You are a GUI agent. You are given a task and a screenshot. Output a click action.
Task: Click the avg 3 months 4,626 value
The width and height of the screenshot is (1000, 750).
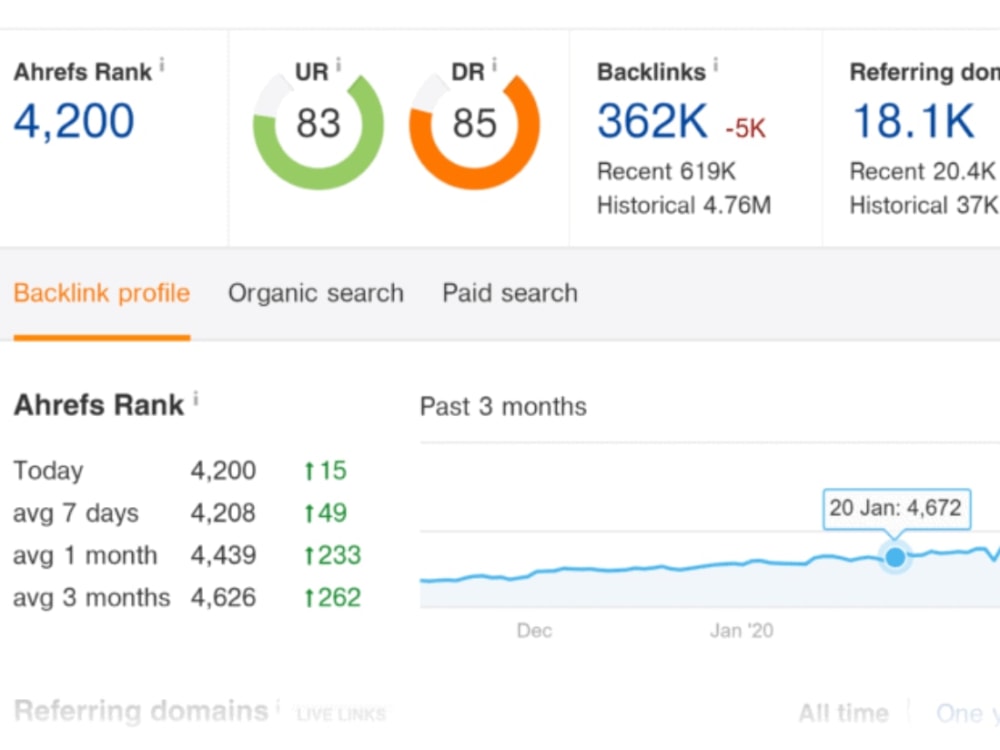pyautogui.click(x=223, y=598)
